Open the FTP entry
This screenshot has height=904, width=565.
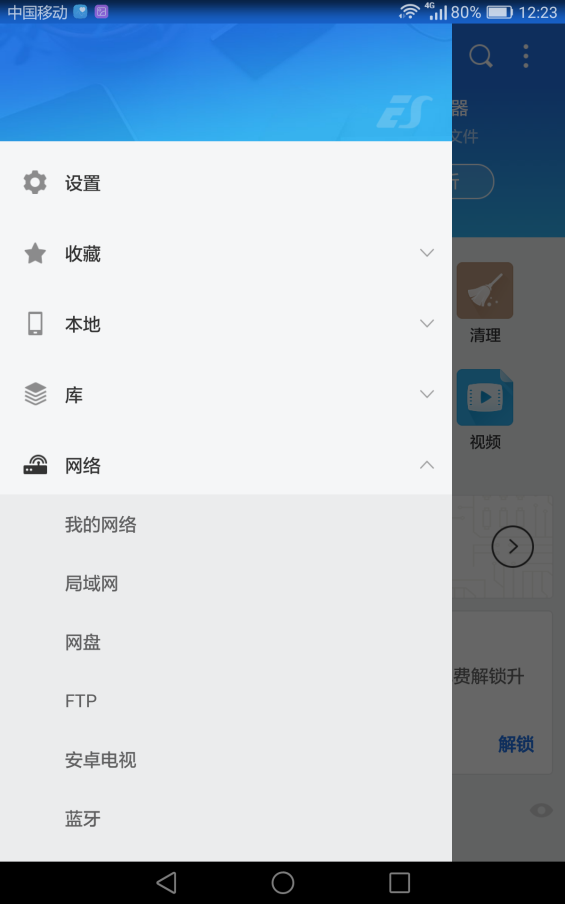point(226,701)
